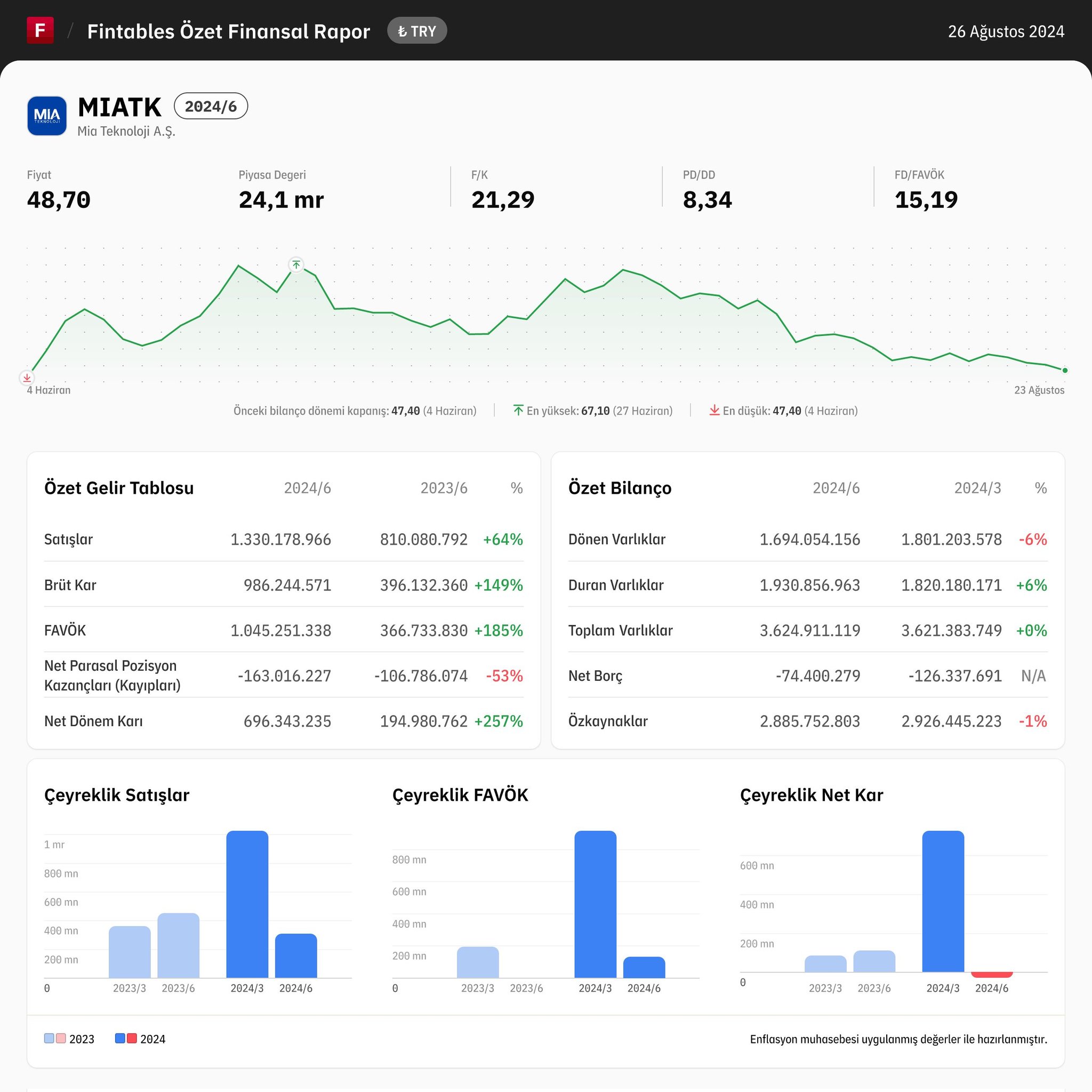Click the report date 26 Ağustos 2024
Screen dimensions: 1092x1092
(1006, 31)
